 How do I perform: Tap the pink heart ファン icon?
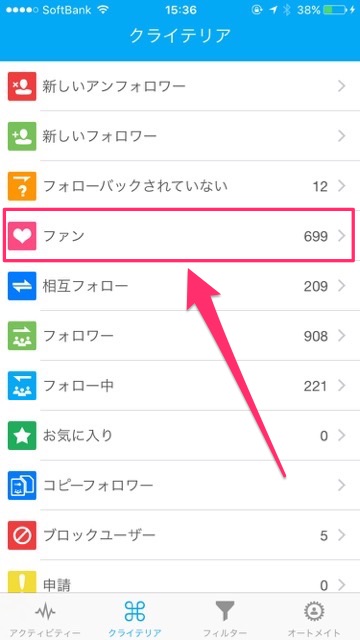coord(22,236)
